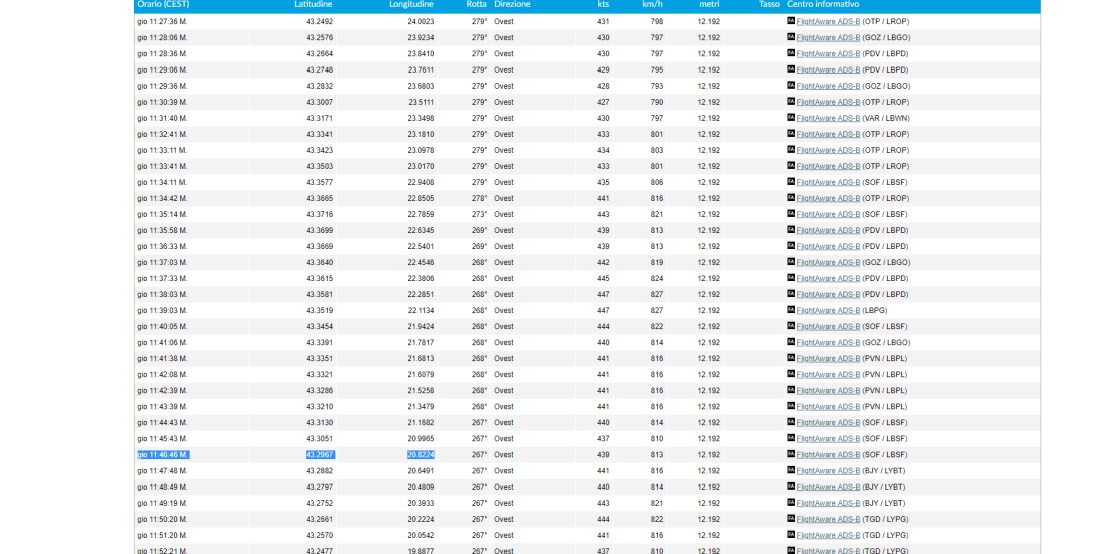1100x554 pixels.
Task: Click the FlightAware logo icon in the 11:50:20 row
Action: (791, 519)
